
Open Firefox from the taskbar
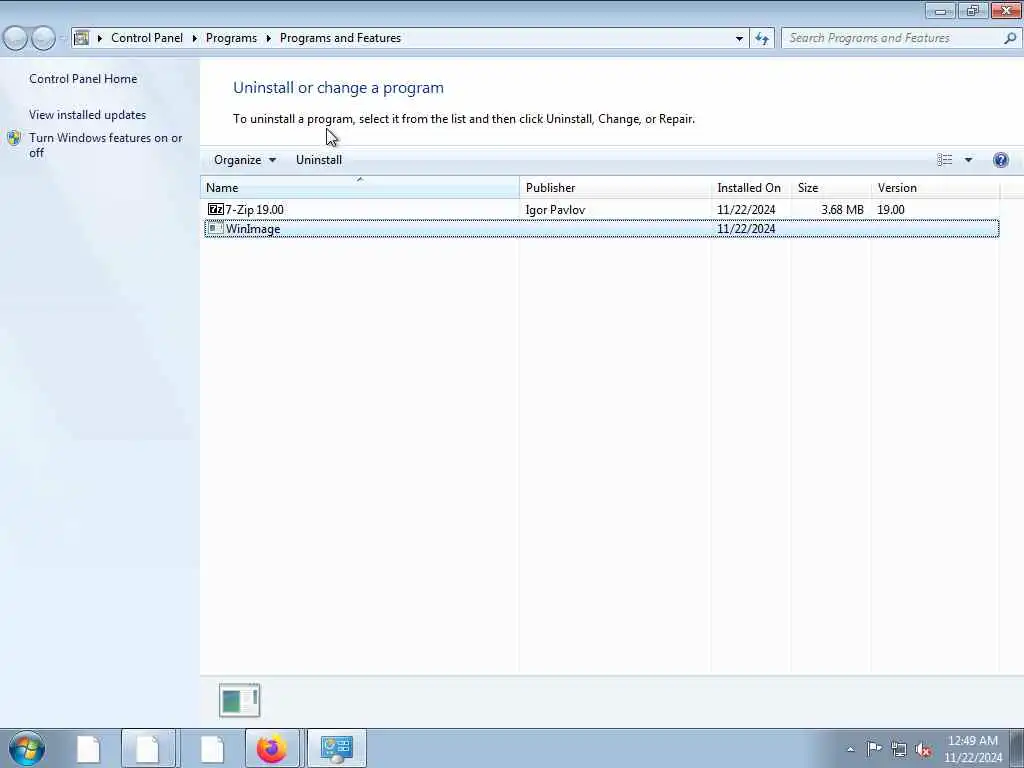coord(272,748)
